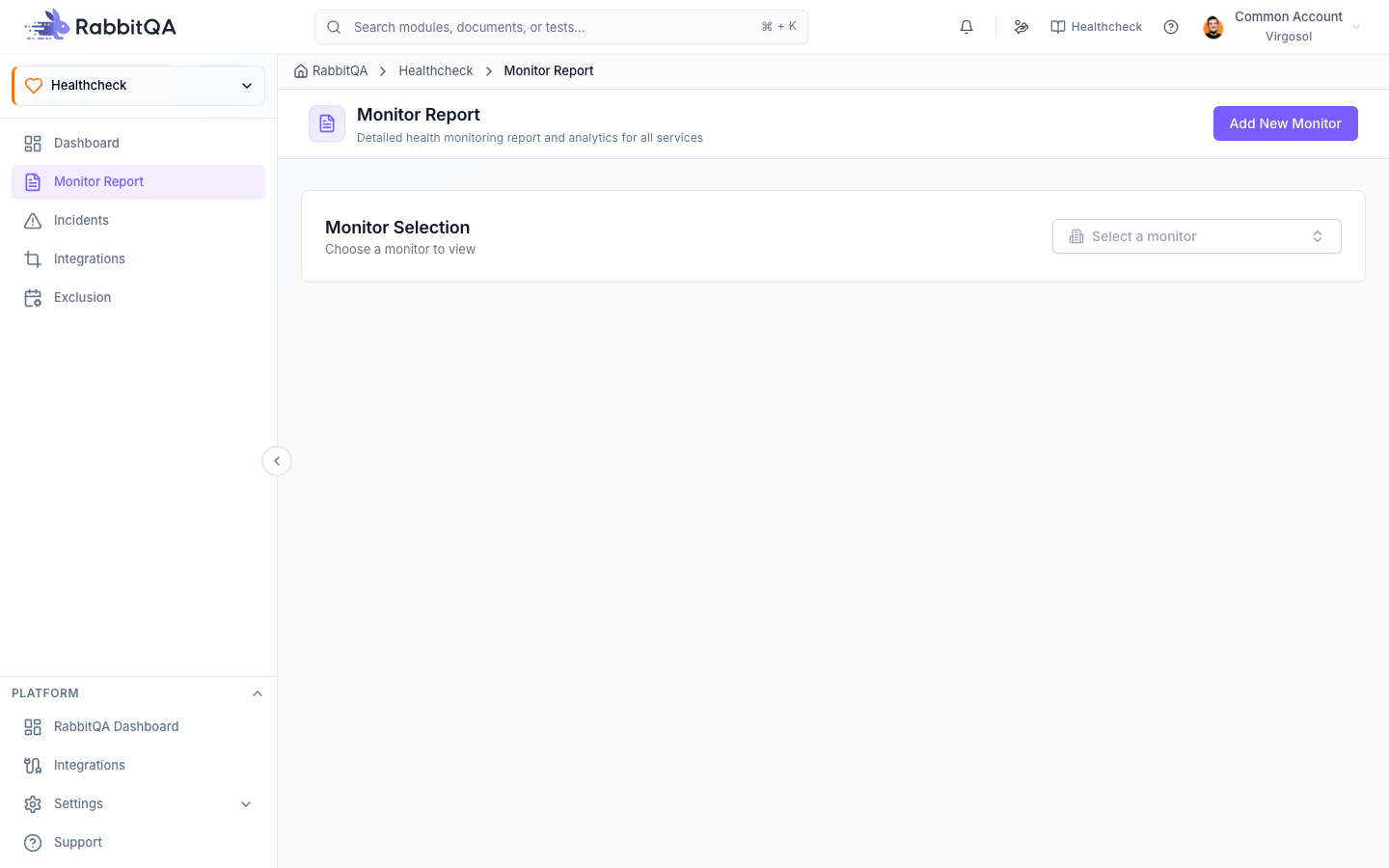The height and width of the screenshot is (868, 1389).
Task: Click the Monitor Report breadcrumb text
Action: [x=549, y=70]
